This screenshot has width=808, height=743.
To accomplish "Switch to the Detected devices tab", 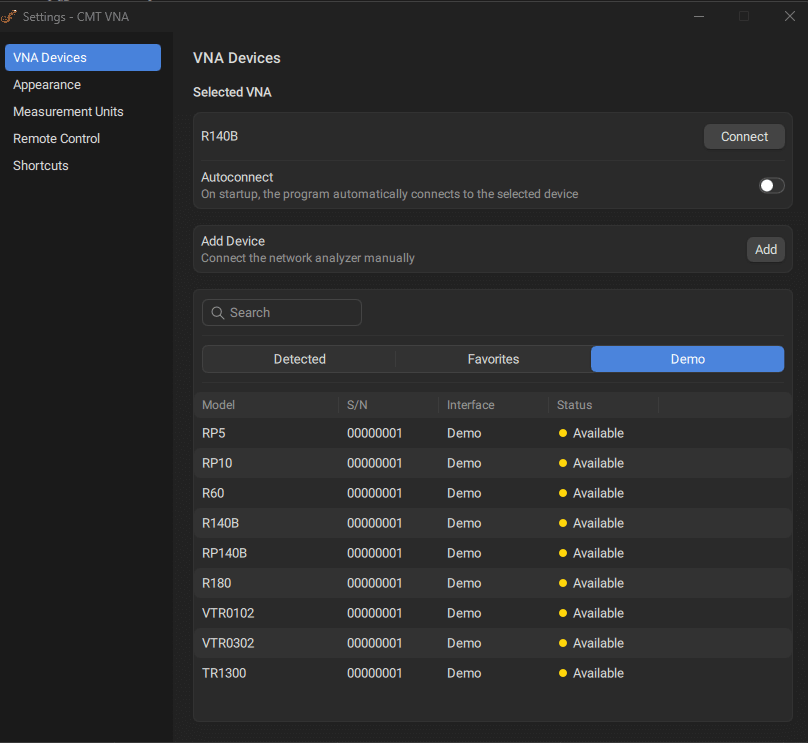I will coord(299,359).
